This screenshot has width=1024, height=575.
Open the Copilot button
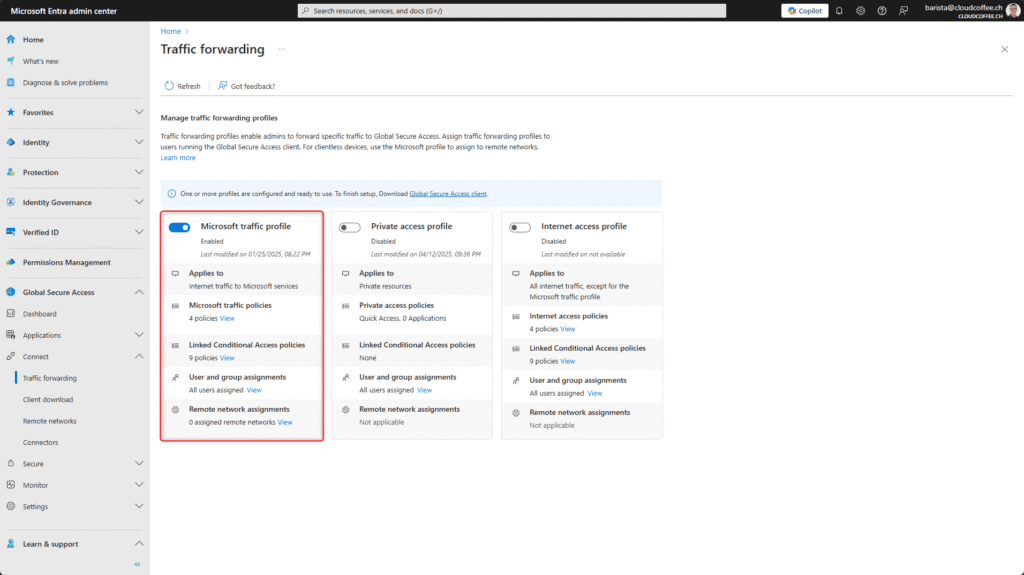point(805,10)
